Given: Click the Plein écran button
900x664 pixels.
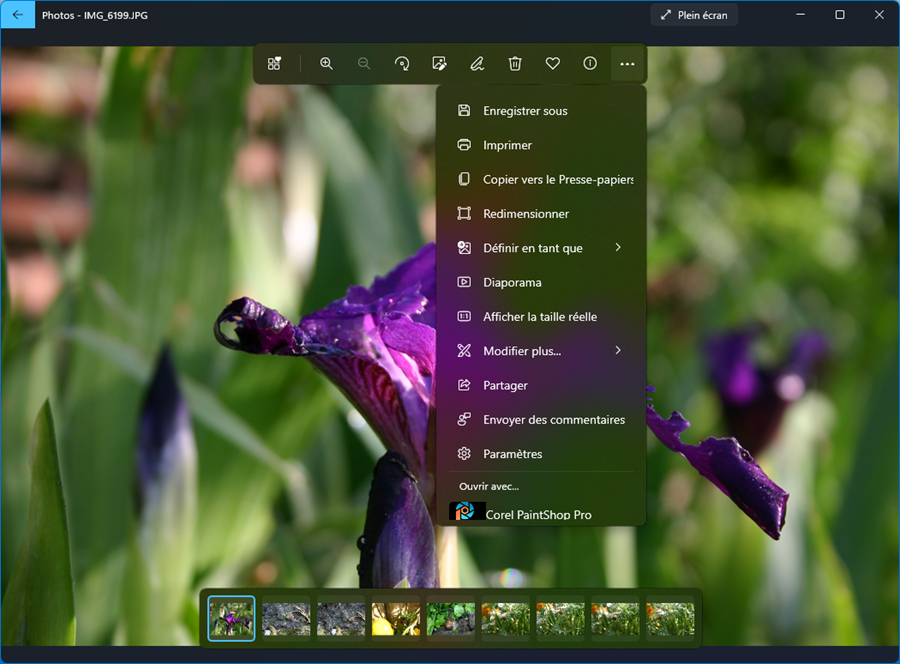Looking at the screenshot, I should (694, 15).
